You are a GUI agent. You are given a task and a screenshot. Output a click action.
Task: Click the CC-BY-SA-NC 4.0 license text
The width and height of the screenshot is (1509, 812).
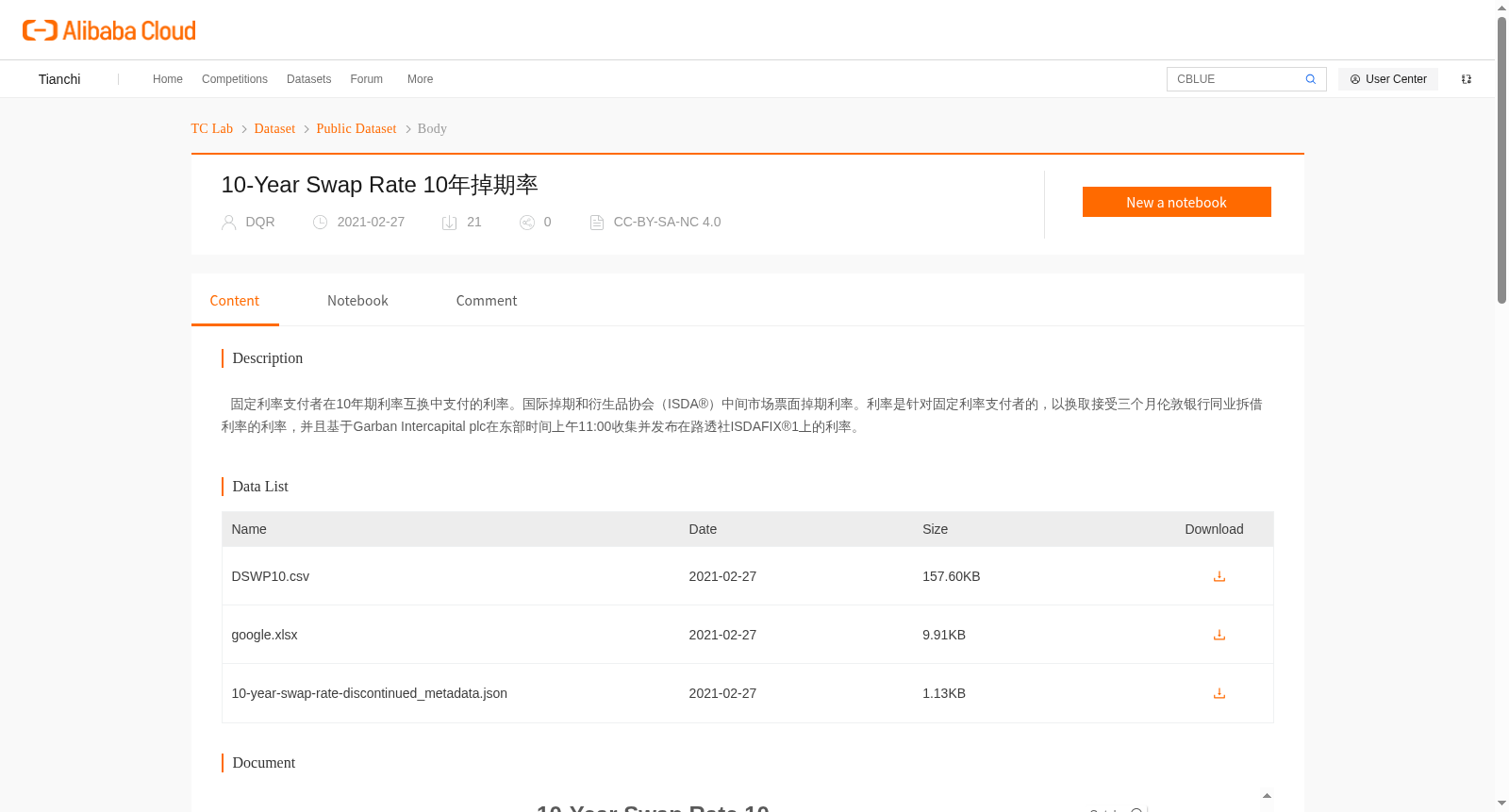[x=667, y=222]
